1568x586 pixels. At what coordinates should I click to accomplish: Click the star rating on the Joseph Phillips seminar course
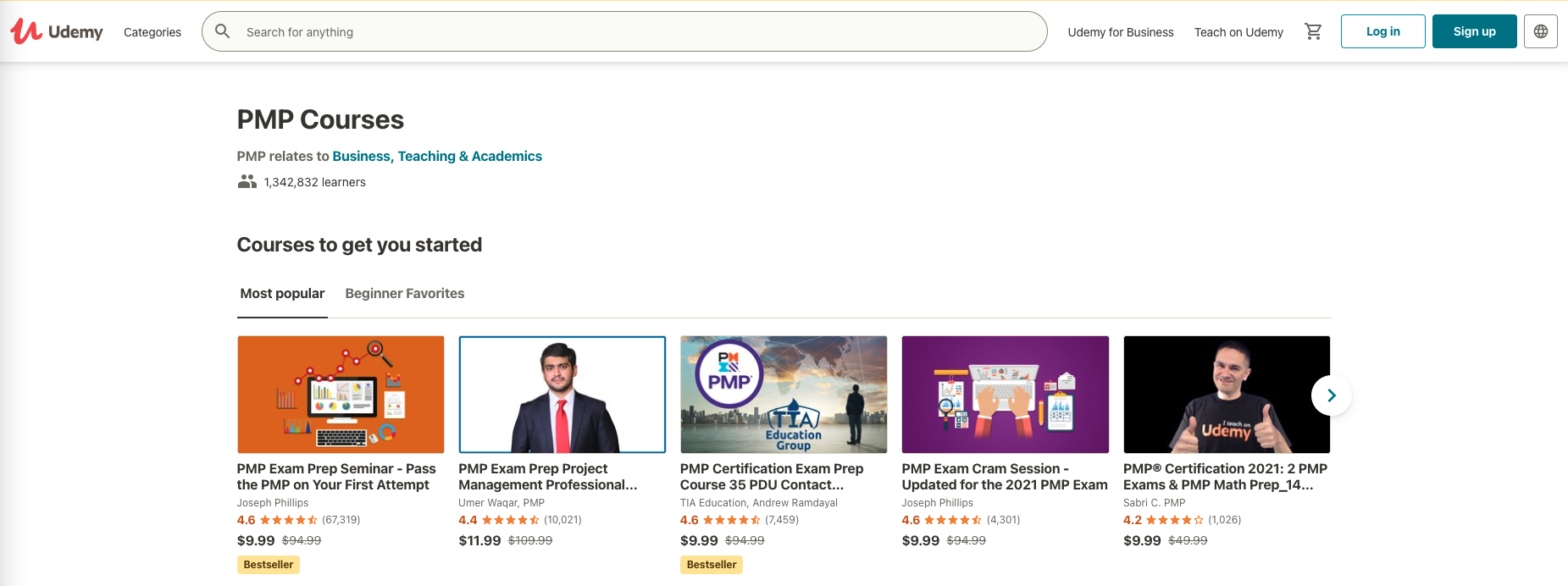pyautogui.click(x=291, y=520)
